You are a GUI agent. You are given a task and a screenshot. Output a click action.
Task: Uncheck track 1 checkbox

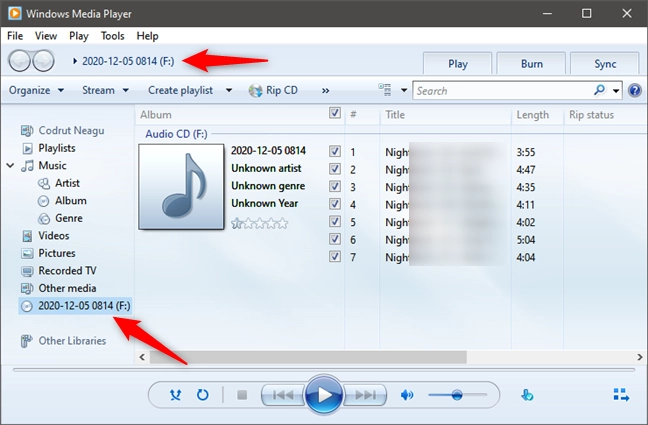pyautogui.click(x=335, y=151)
